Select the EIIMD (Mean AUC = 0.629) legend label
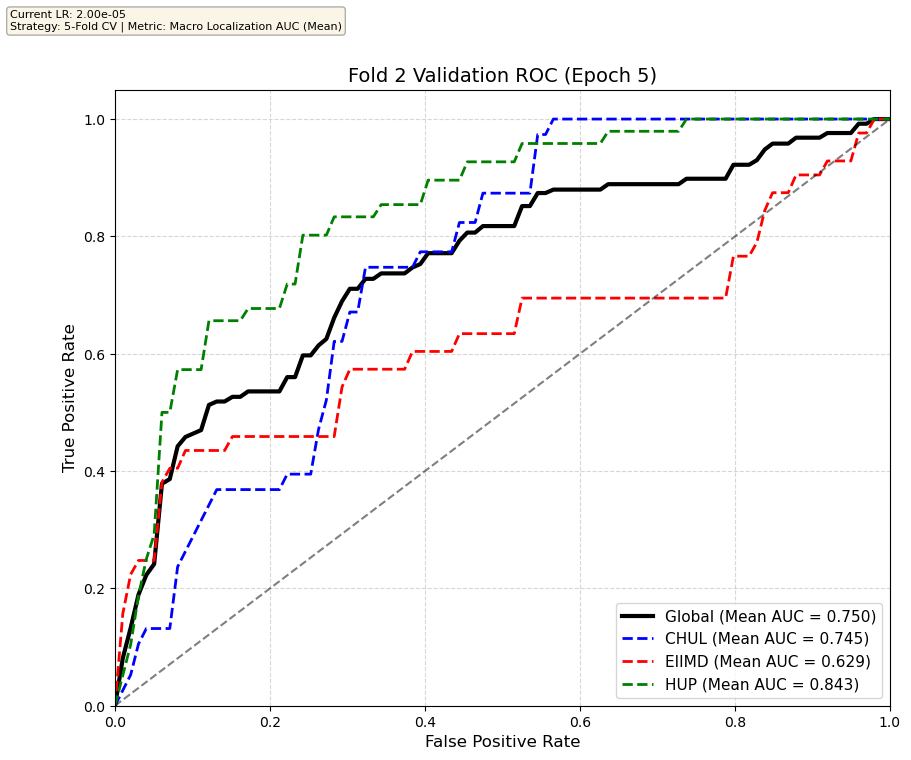911x760 pixels. (x=767, y=661)
